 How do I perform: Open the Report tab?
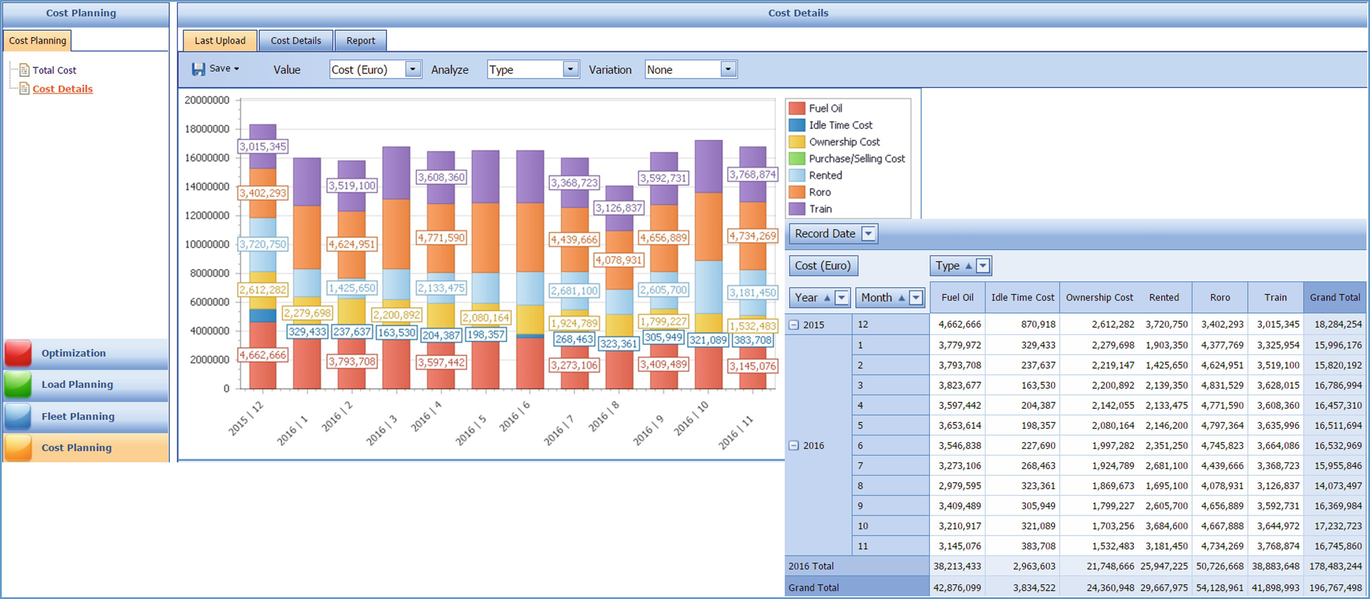pos(361,41)
